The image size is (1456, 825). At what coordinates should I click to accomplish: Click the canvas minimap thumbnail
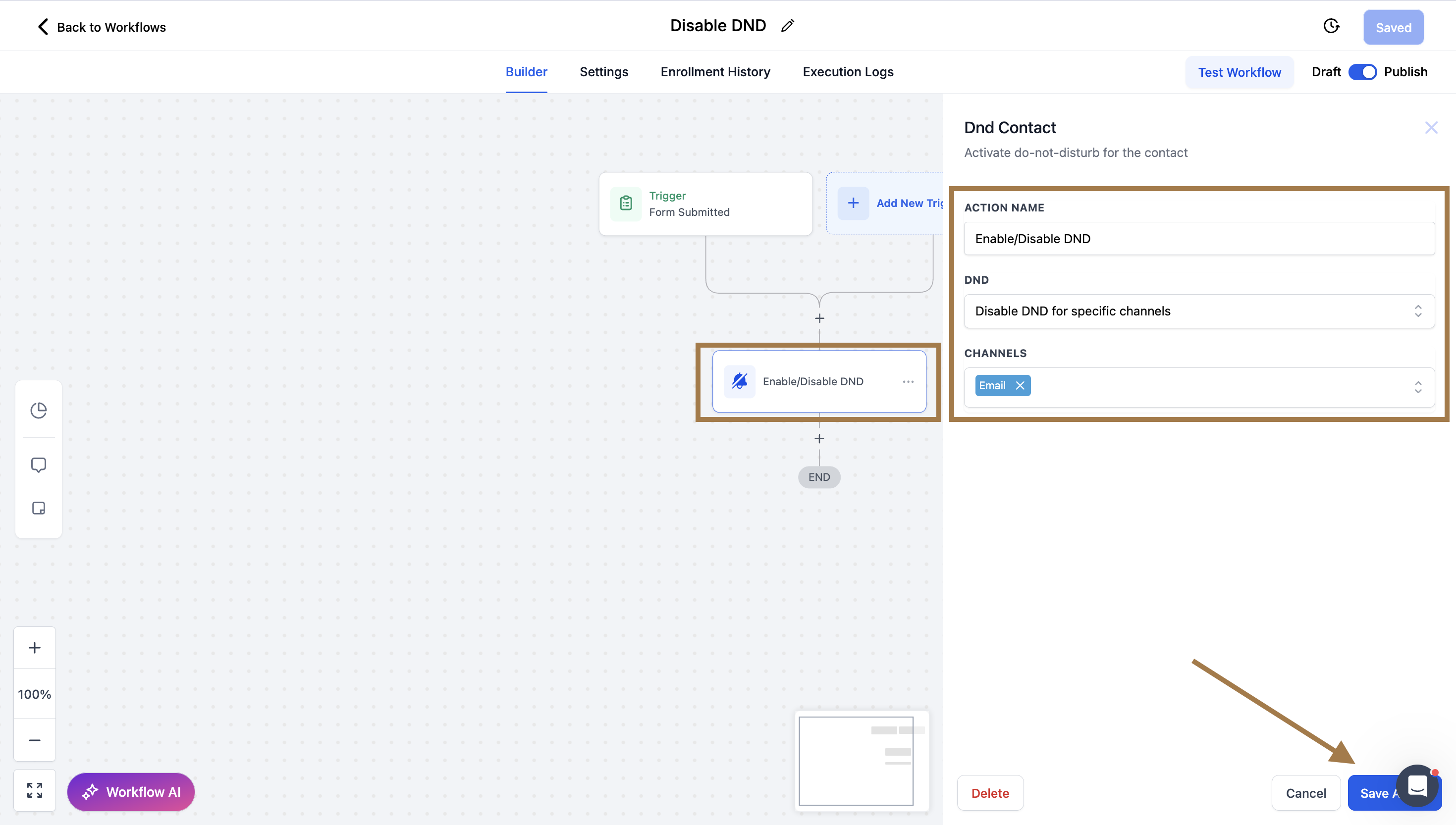pyautogui.click(x=862, y=761)
